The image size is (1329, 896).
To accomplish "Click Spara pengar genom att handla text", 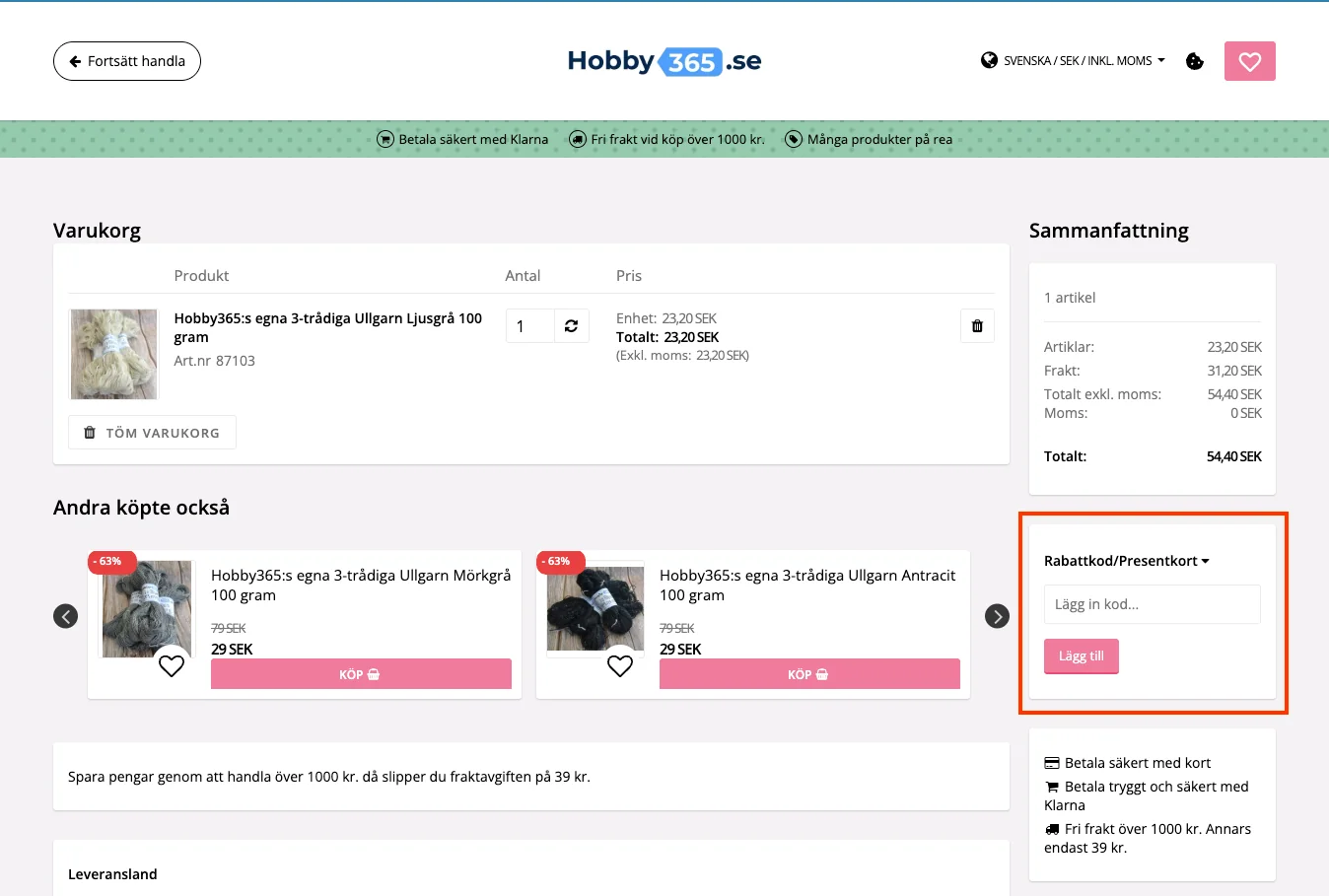I will 329,777.
